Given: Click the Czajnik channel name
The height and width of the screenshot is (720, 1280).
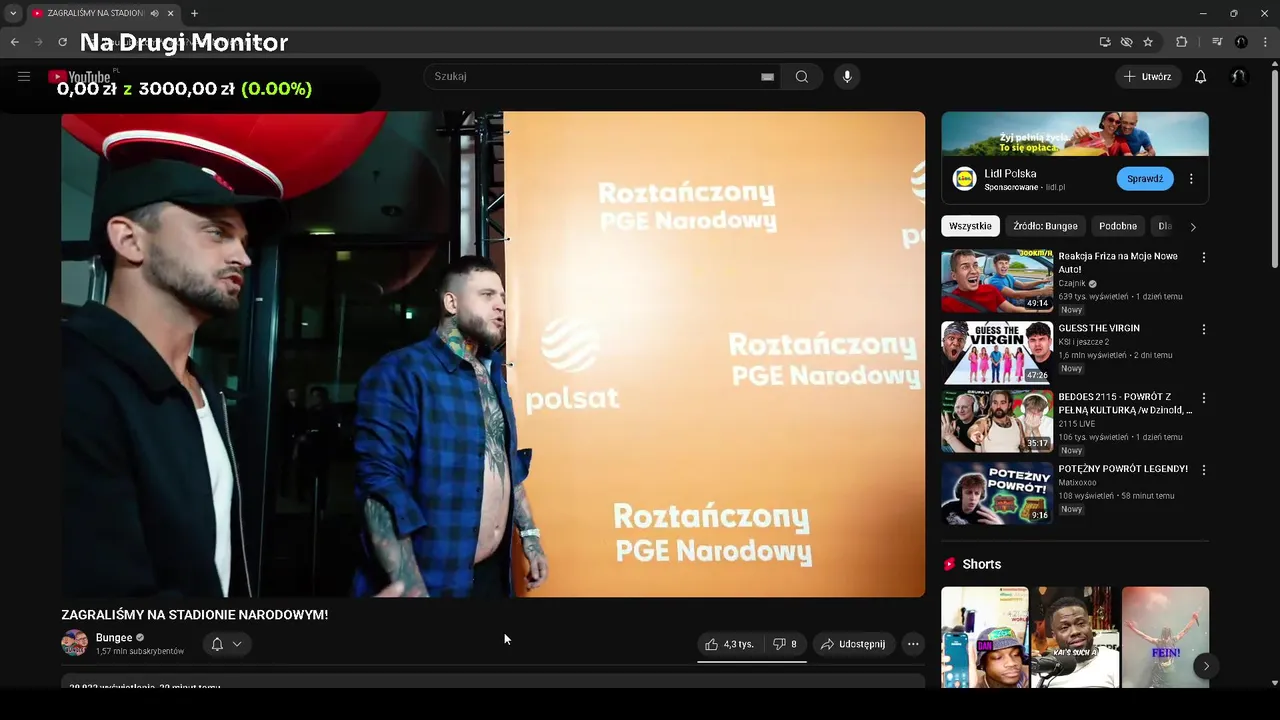Looking at the screenshot, I should click(1072, 284).
